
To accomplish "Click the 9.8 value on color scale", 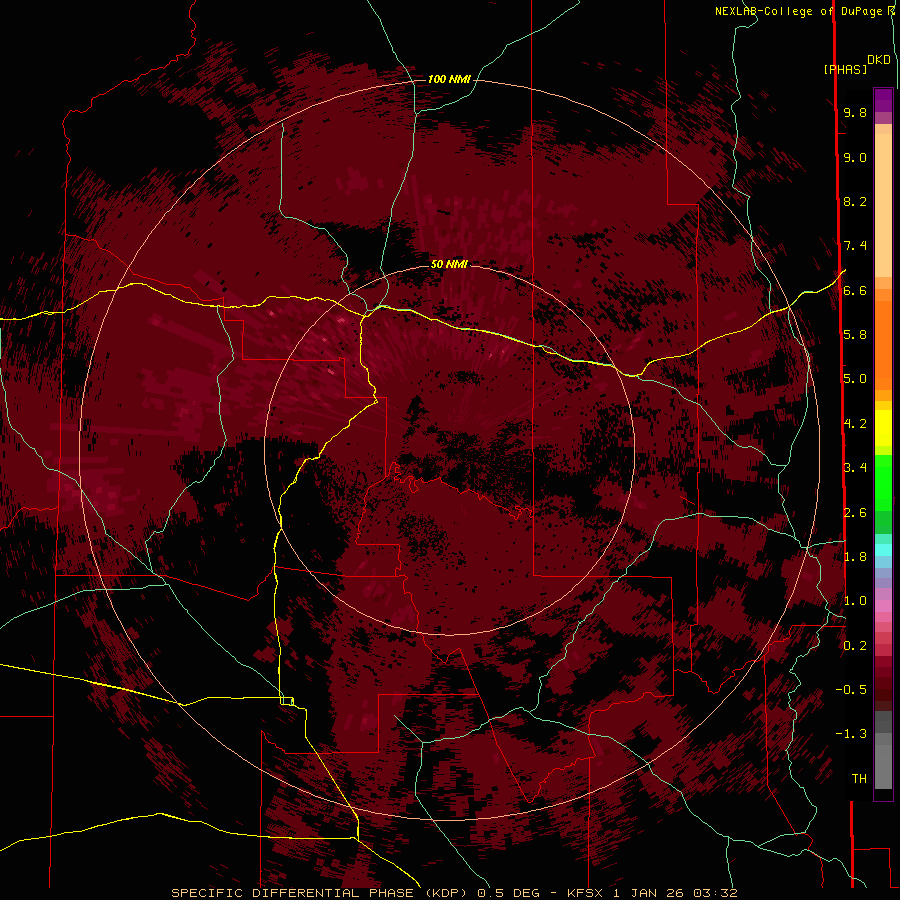I will (855, 112).
